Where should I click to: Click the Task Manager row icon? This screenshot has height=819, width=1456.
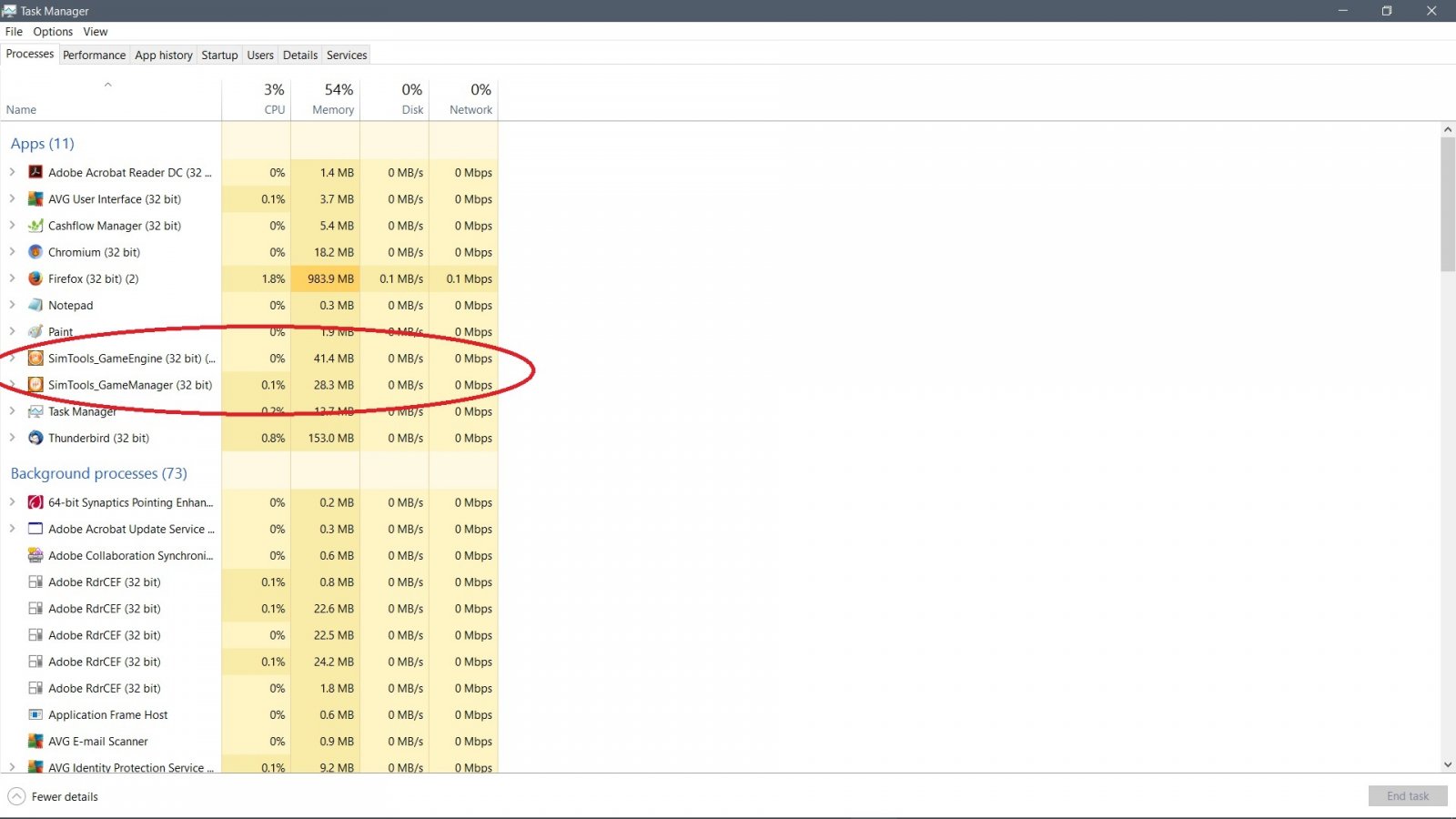click(x=35, y=411)
